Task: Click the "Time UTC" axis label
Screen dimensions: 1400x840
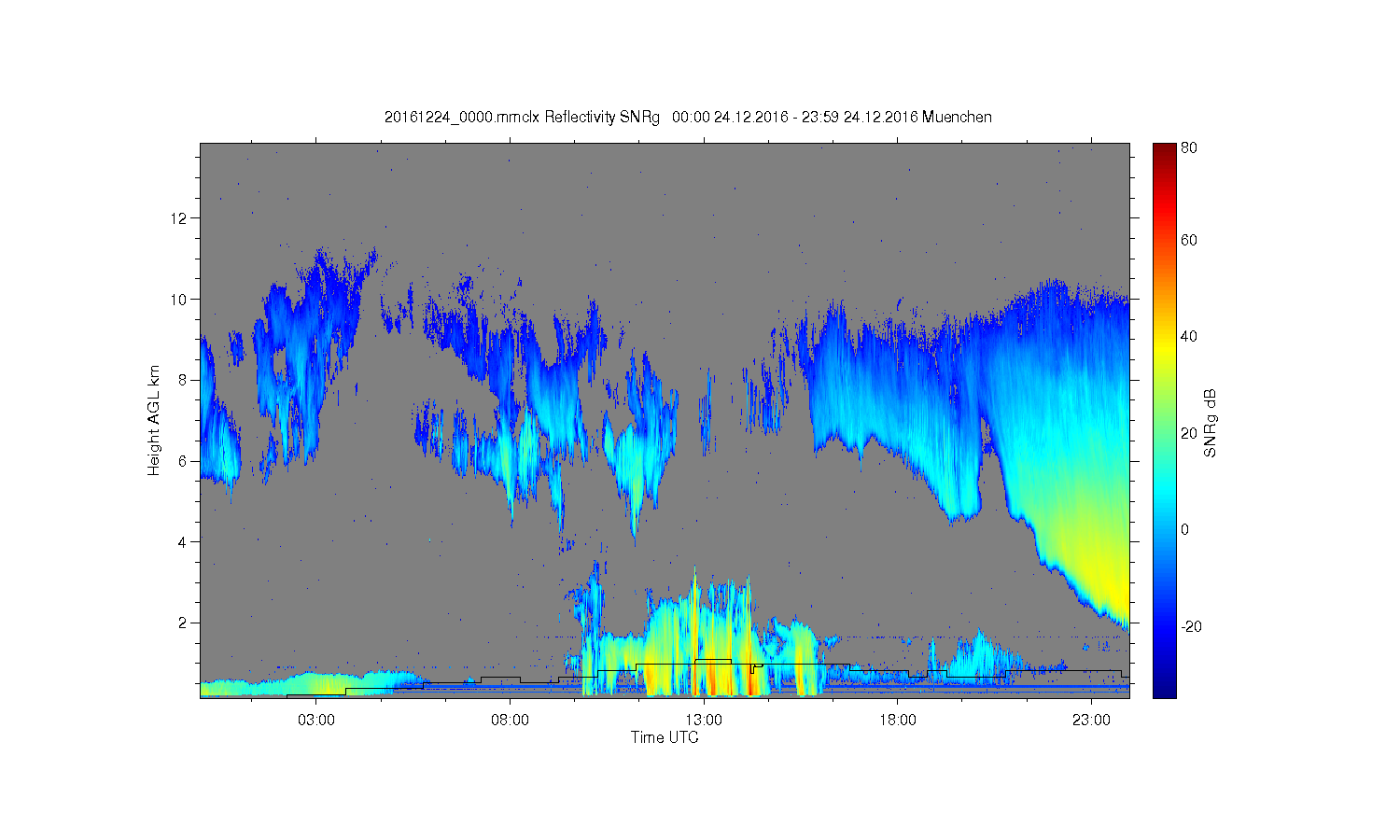Action: 665,737
